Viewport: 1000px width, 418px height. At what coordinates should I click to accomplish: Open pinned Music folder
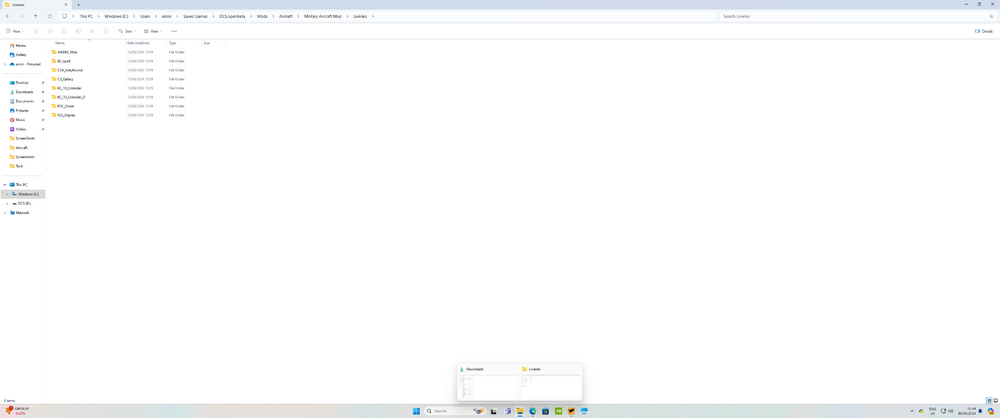[x=18, y=119]
